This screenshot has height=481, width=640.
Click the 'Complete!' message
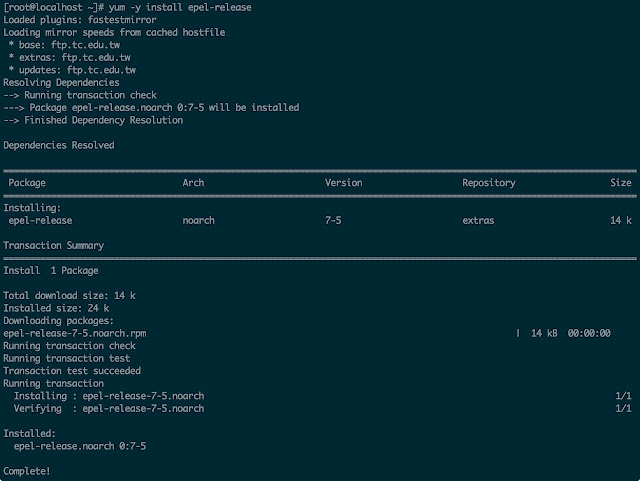(x=27, y=471)
